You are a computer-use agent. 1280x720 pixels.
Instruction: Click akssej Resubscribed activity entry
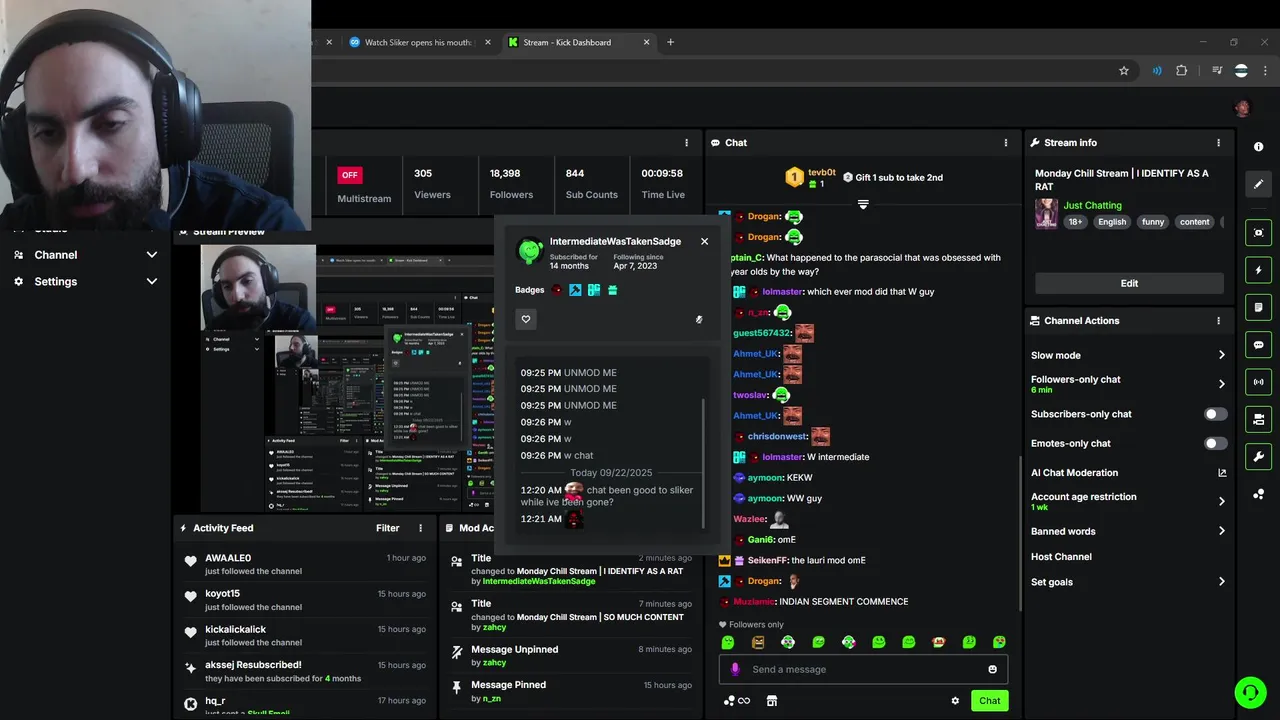coord(306,671)
